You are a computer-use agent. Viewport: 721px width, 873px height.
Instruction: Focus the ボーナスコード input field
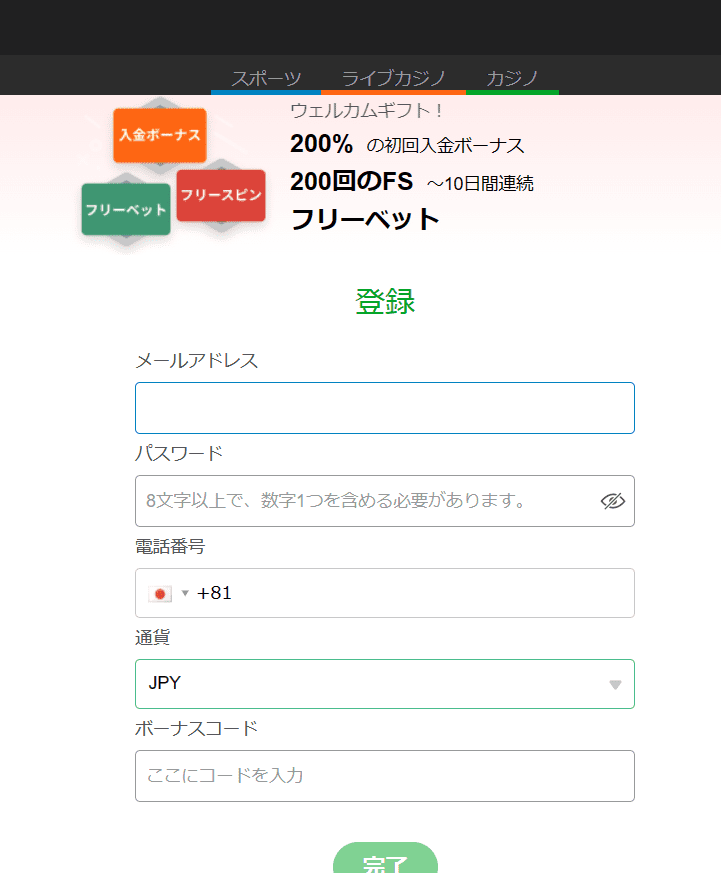click(385, 776)
